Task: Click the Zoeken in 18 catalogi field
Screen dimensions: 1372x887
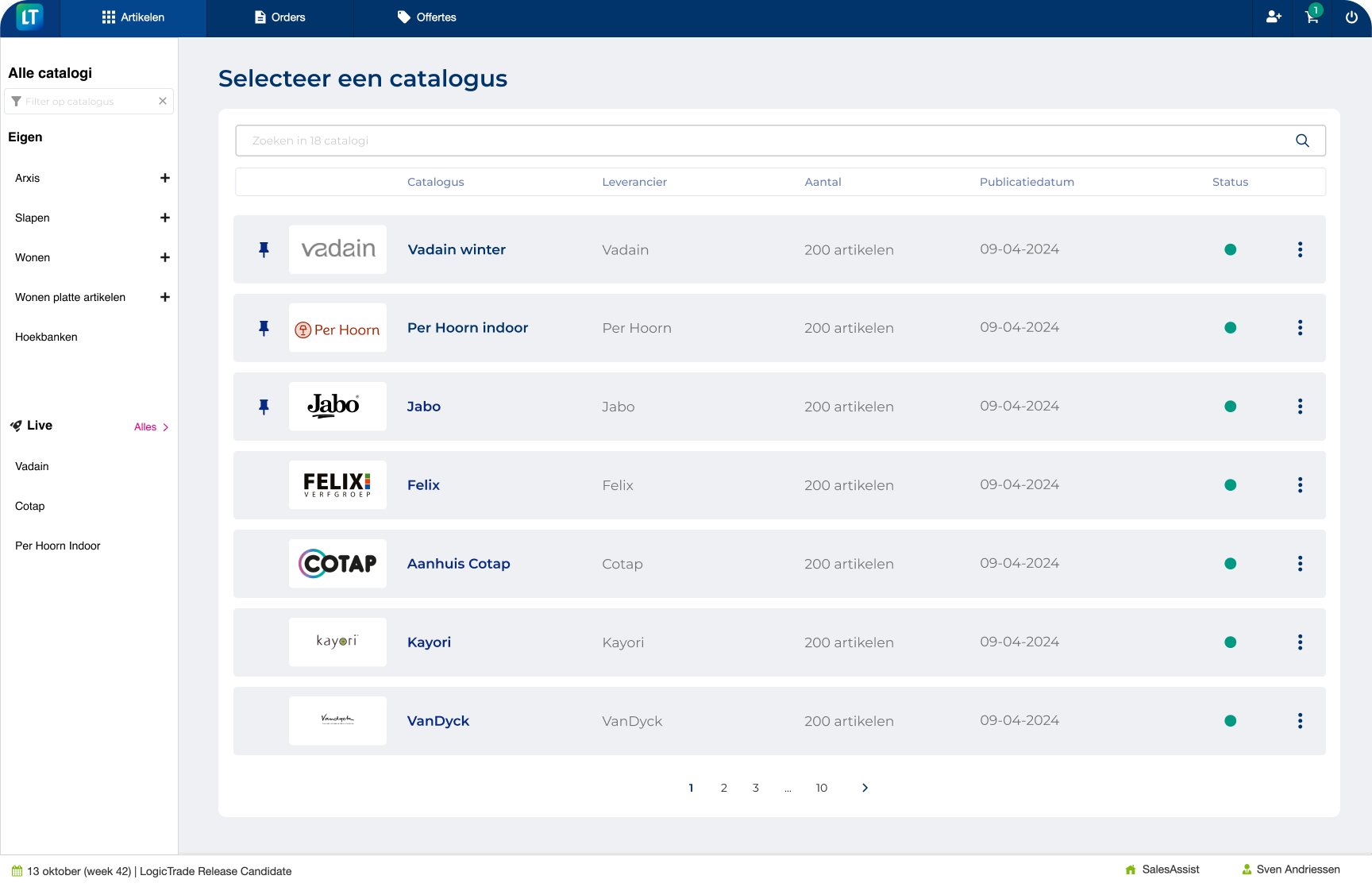Action: tap(762, 141)
